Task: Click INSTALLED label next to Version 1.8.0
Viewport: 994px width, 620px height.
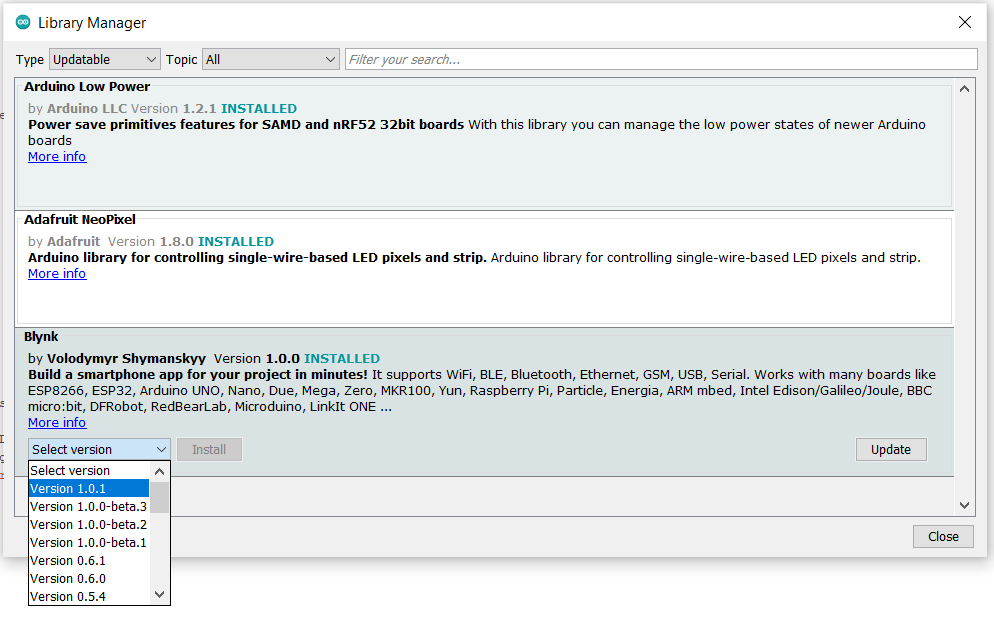Action: pos(236,242)
